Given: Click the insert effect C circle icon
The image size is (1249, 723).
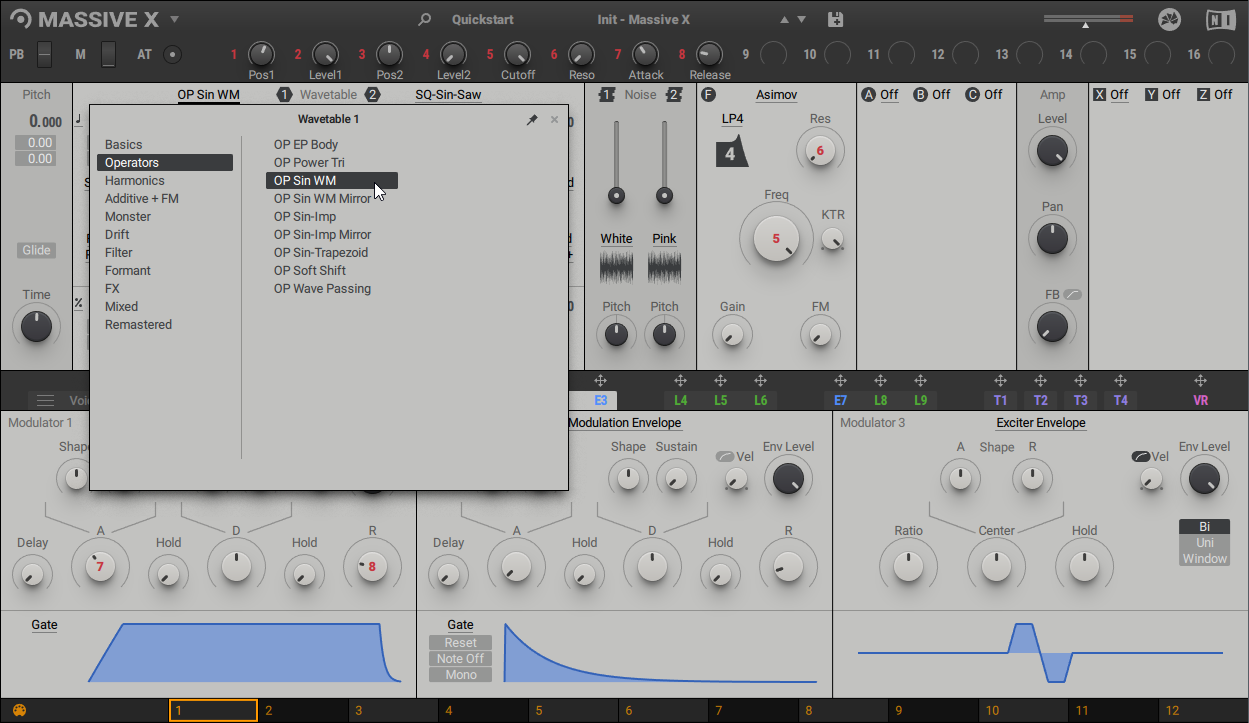Looking at the screenshot, I should [x=972, y=95].
